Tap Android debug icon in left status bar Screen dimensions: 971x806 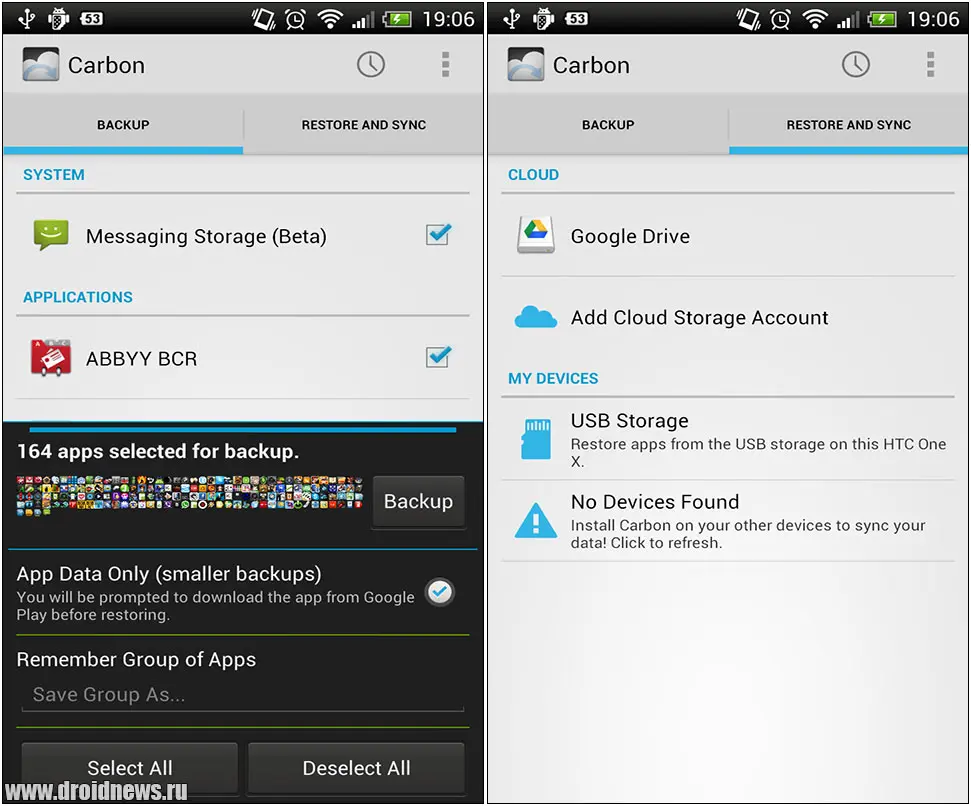click(58, 19)
